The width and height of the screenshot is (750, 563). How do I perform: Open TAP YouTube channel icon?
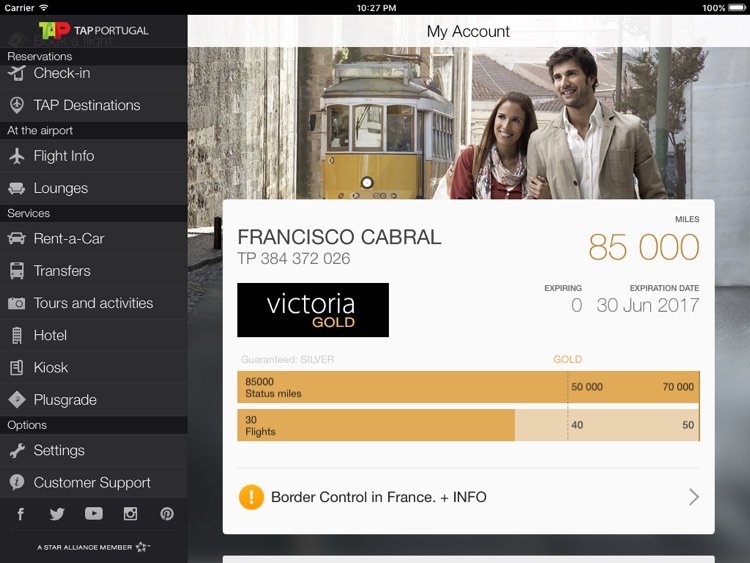pyautogui.click(x=94, y=514)
